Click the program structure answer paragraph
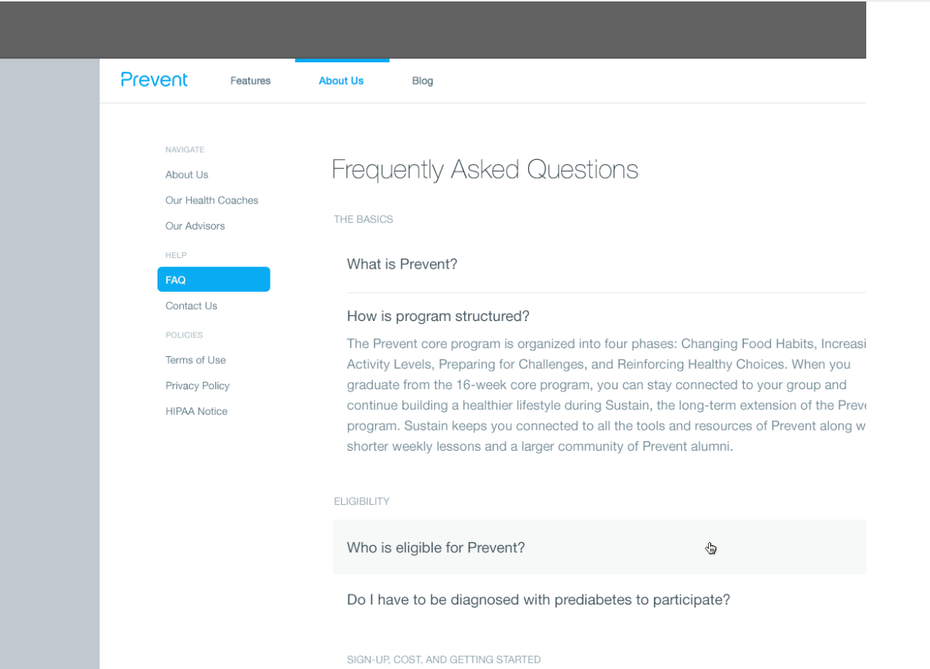The image size is (930, 669). pos(606,395)
